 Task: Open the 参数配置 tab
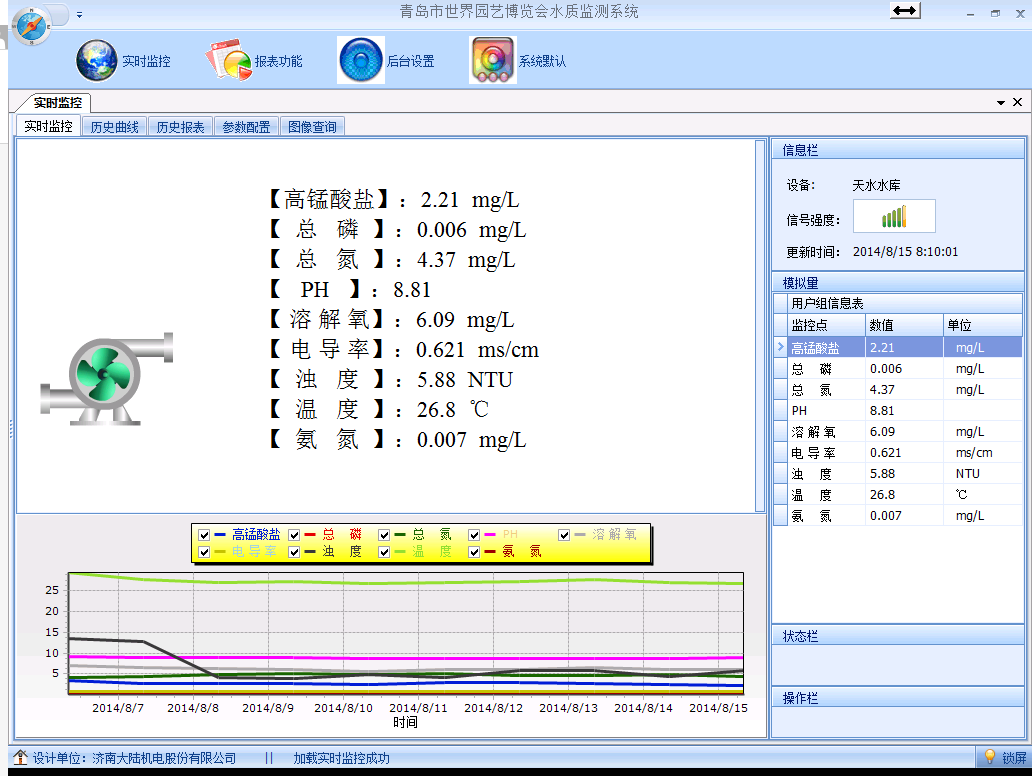coord(246,127)
